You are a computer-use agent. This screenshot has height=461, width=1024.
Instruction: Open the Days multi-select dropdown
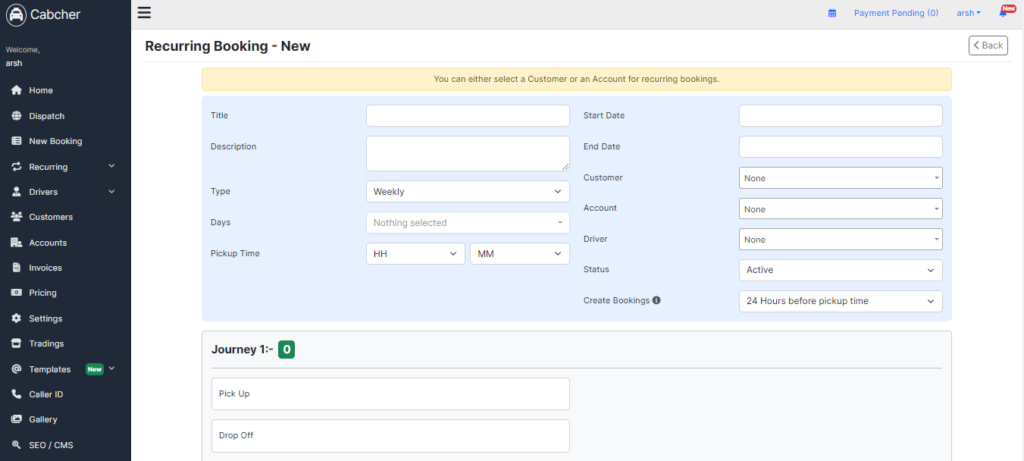tap(468, 223)
